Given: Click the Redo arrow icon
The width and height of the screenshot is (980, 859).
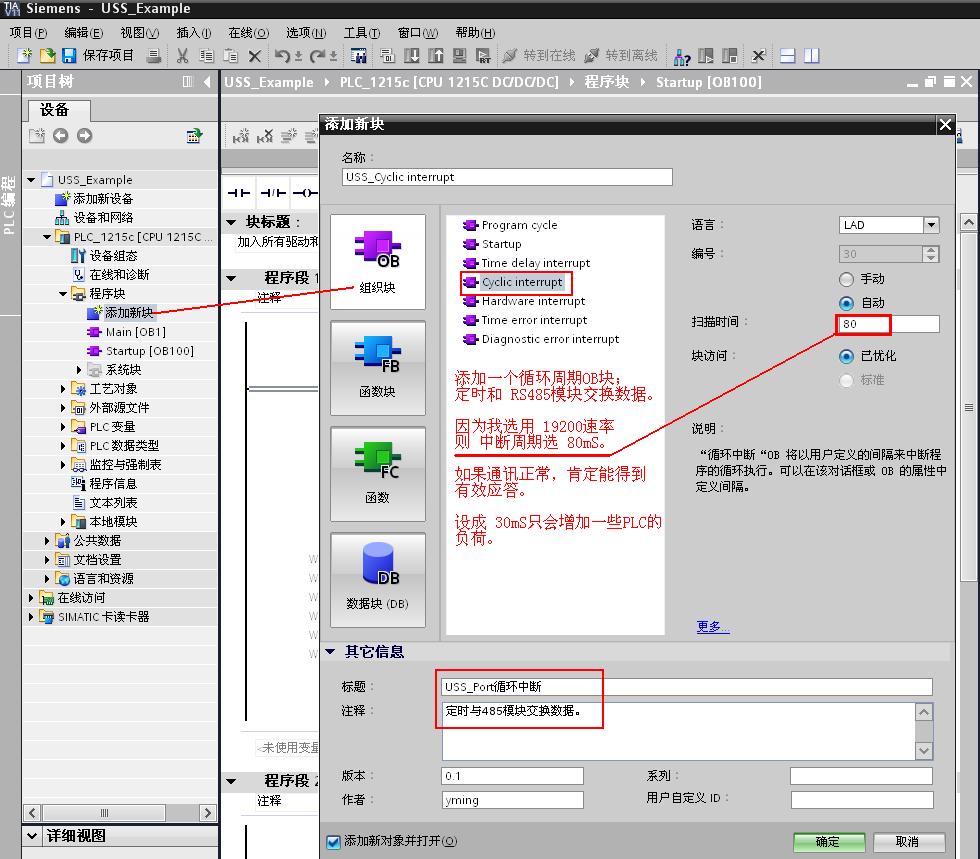Looking at the screenshot, I should click(x=318, y=56).
